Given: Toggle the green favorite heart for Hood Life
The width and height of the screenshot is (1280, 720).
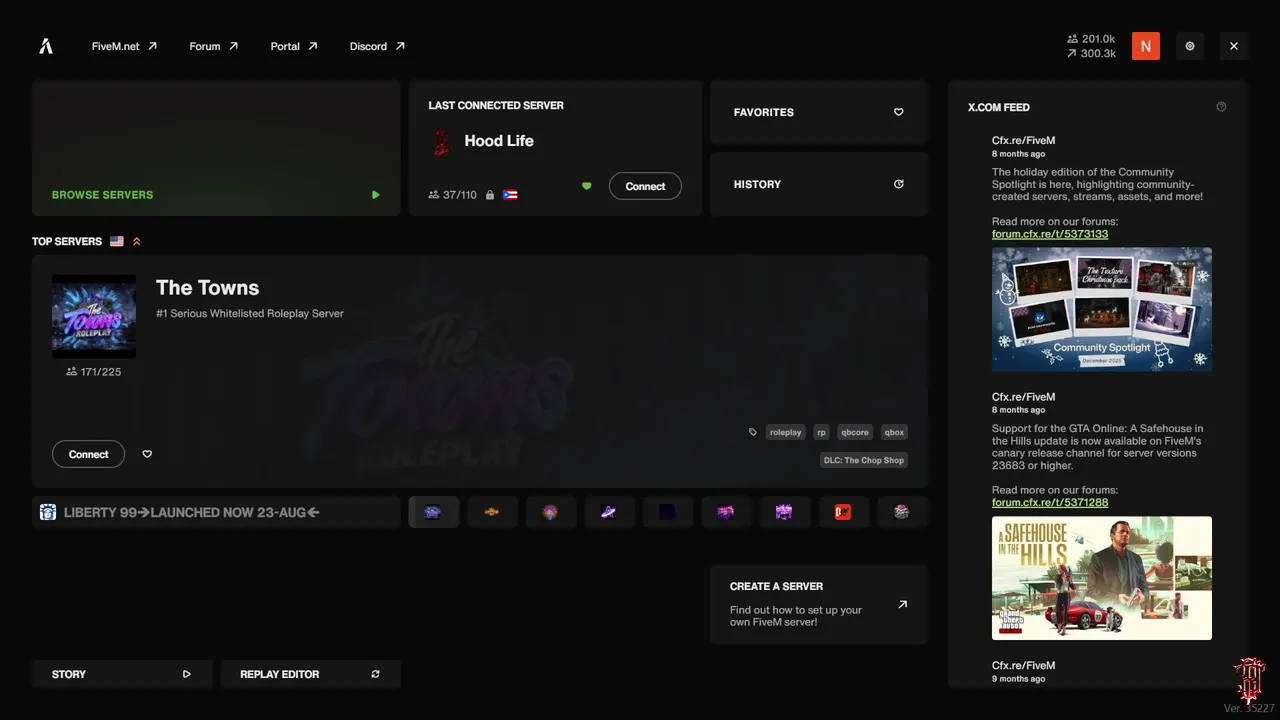Looking at the screenshot, I should (x=587, y=186).
